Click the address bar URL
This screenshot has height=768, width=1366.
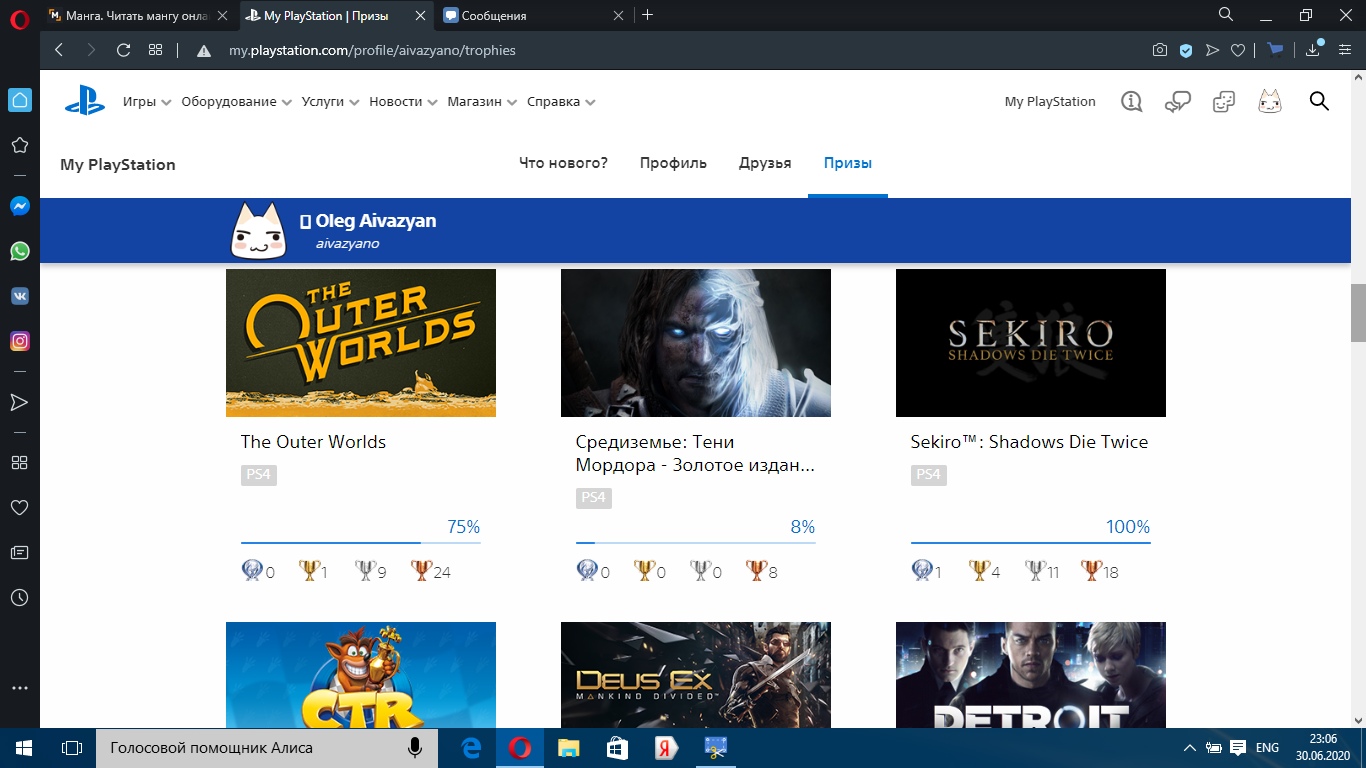pyautogui.click(x=372, y=50)
